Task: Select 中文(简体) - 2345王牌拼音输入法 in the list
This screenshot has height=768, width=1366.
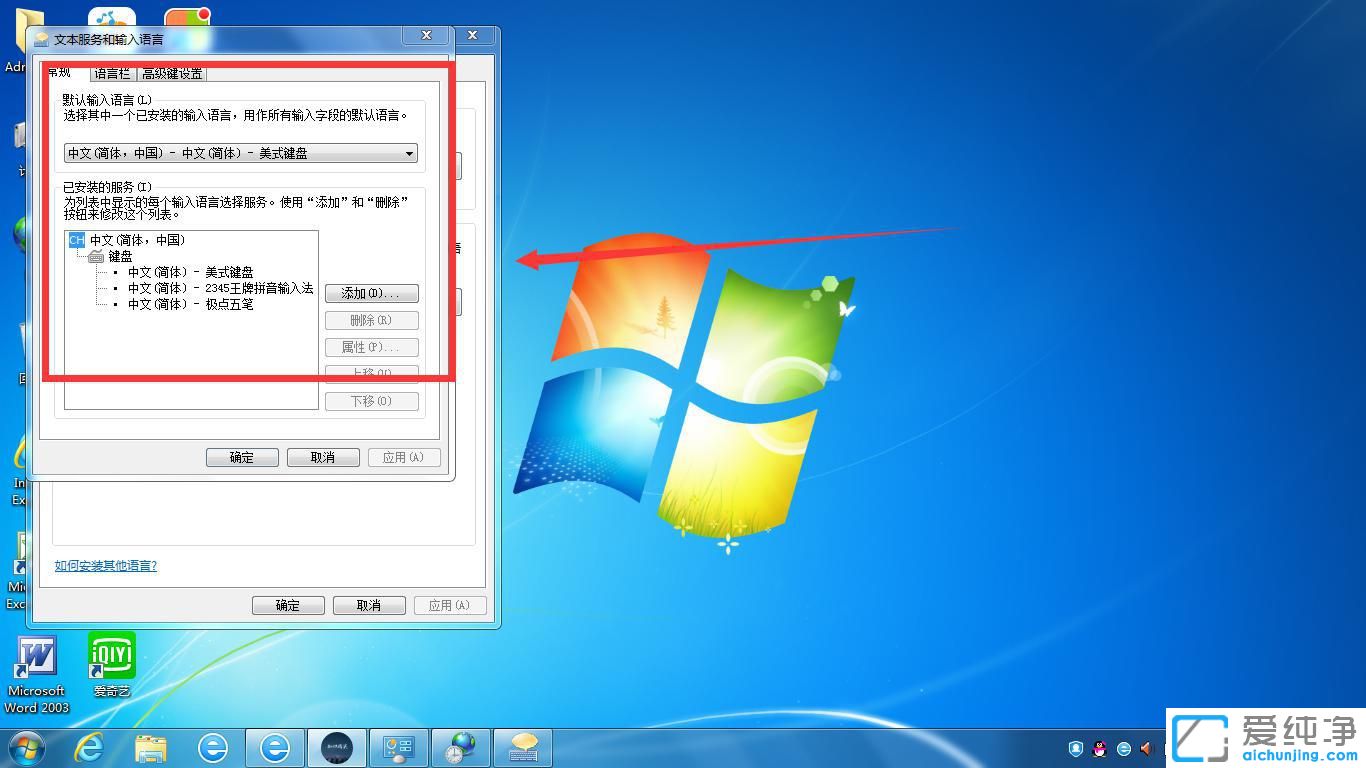Action: [x=221, y=288]
